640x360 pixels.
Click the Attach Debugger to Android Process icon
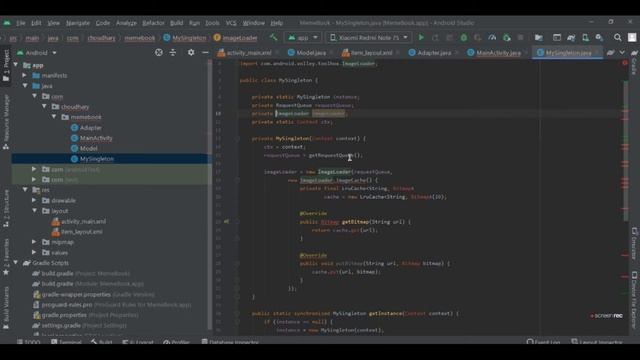click(x=507, y=38)
